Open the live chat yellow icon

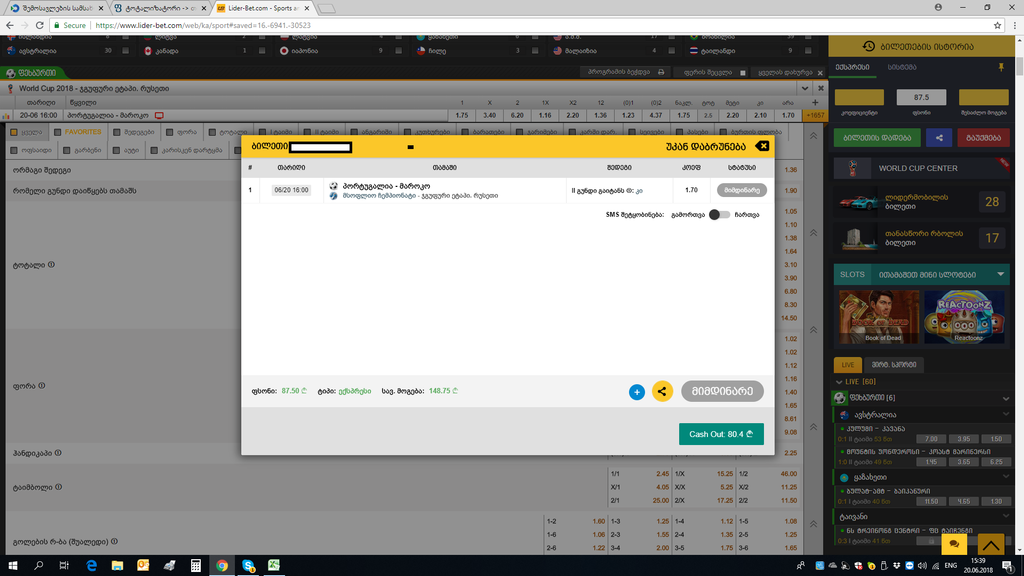[954, 544]
